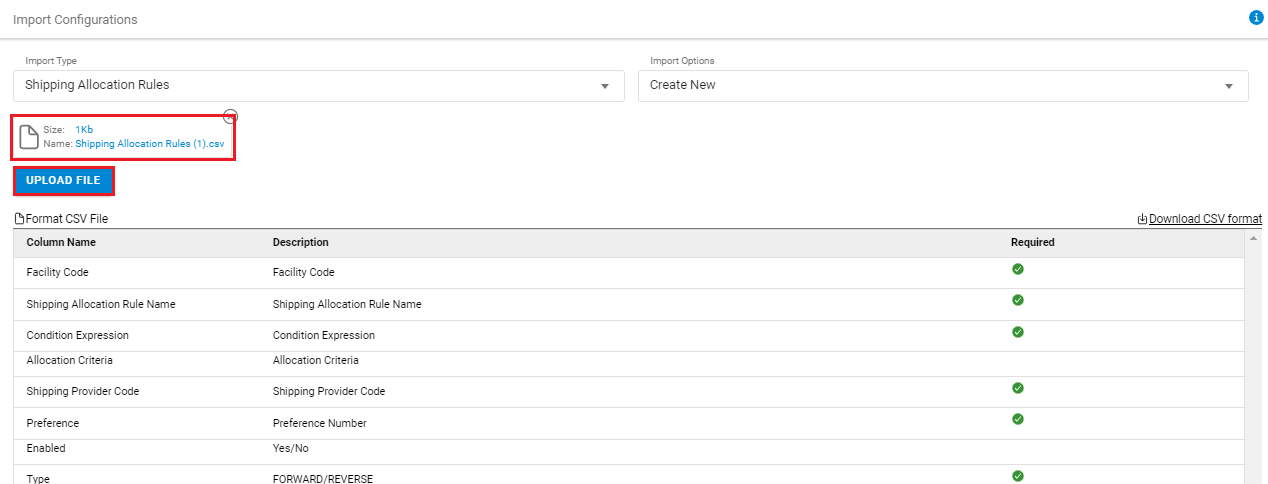Click the uploaded CSV file document icon
1268x484 pixels.
(x=30, y=137)
